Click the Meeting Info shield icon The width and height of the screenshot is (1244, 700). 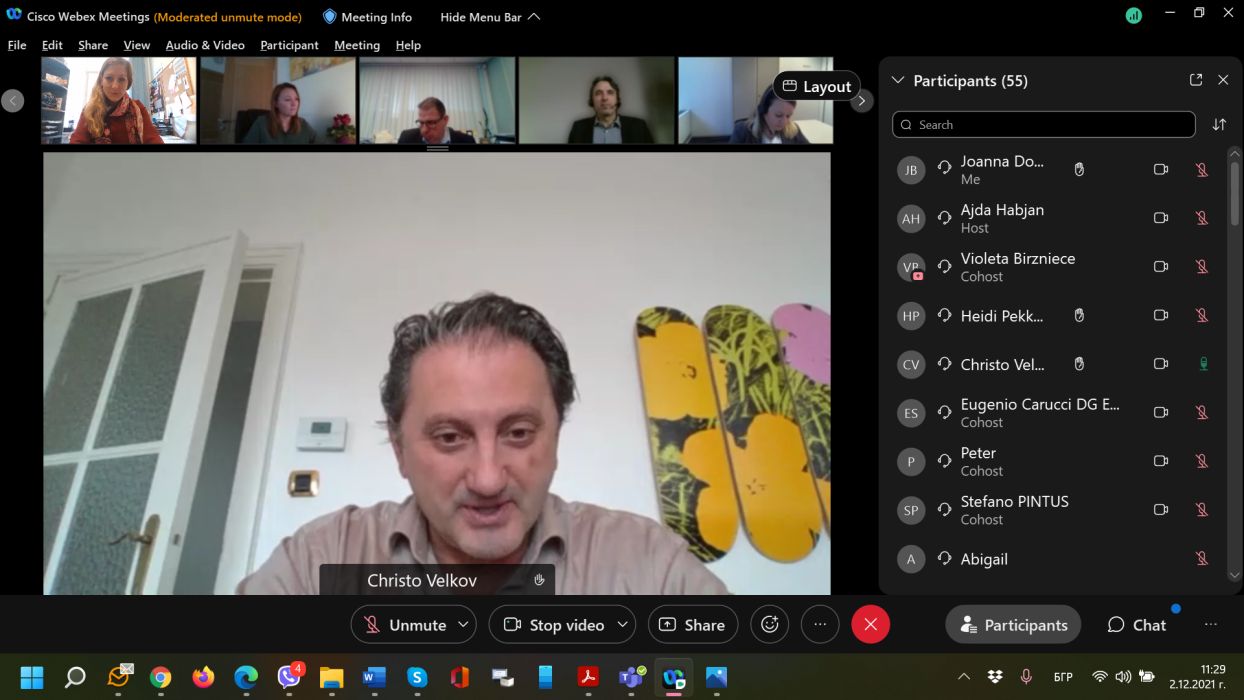click(x=330, y=17)
